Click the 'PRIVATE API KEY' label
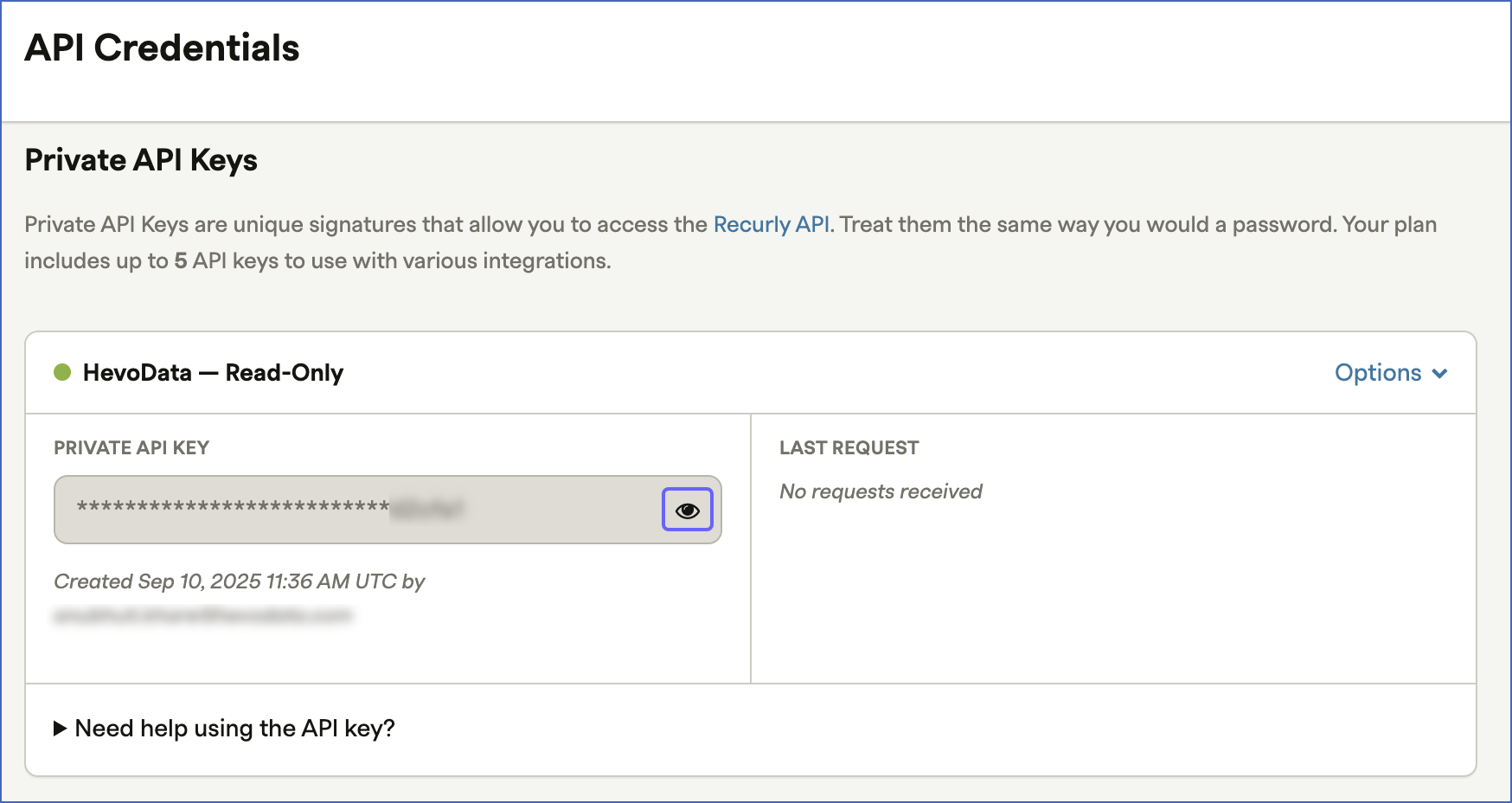 tap(131, 448)
